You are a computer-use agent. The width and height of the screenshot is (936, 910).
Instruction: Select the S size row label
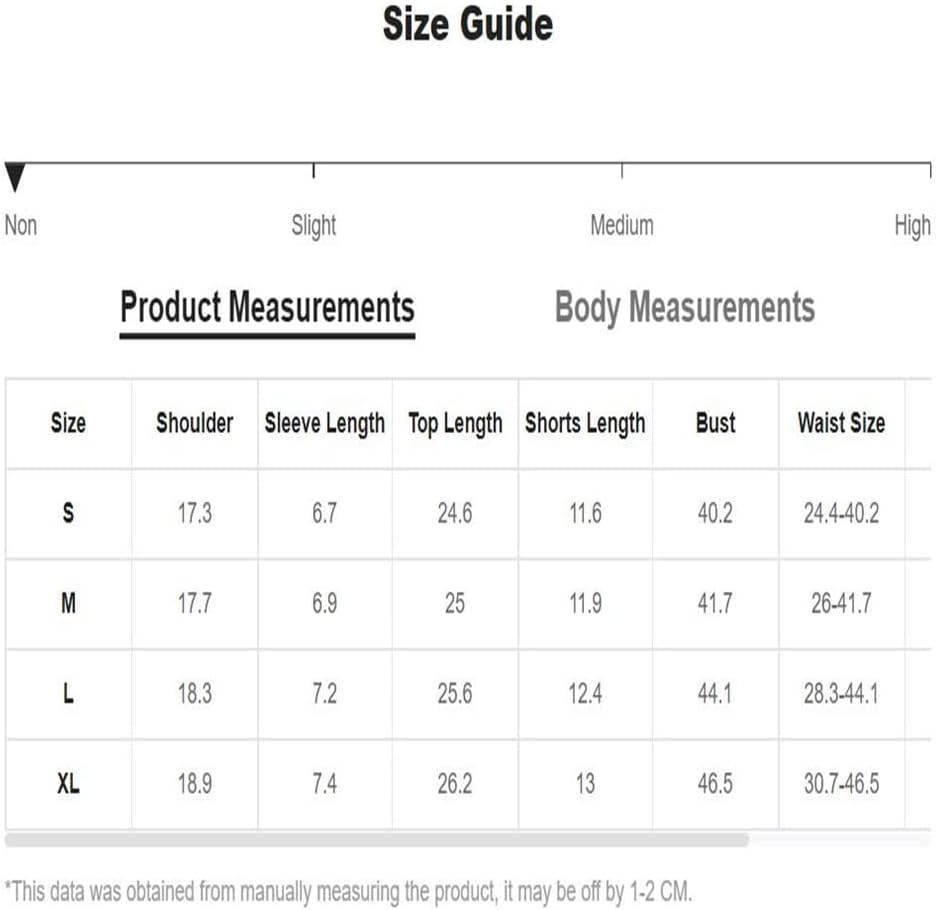(x=68, y=514)
